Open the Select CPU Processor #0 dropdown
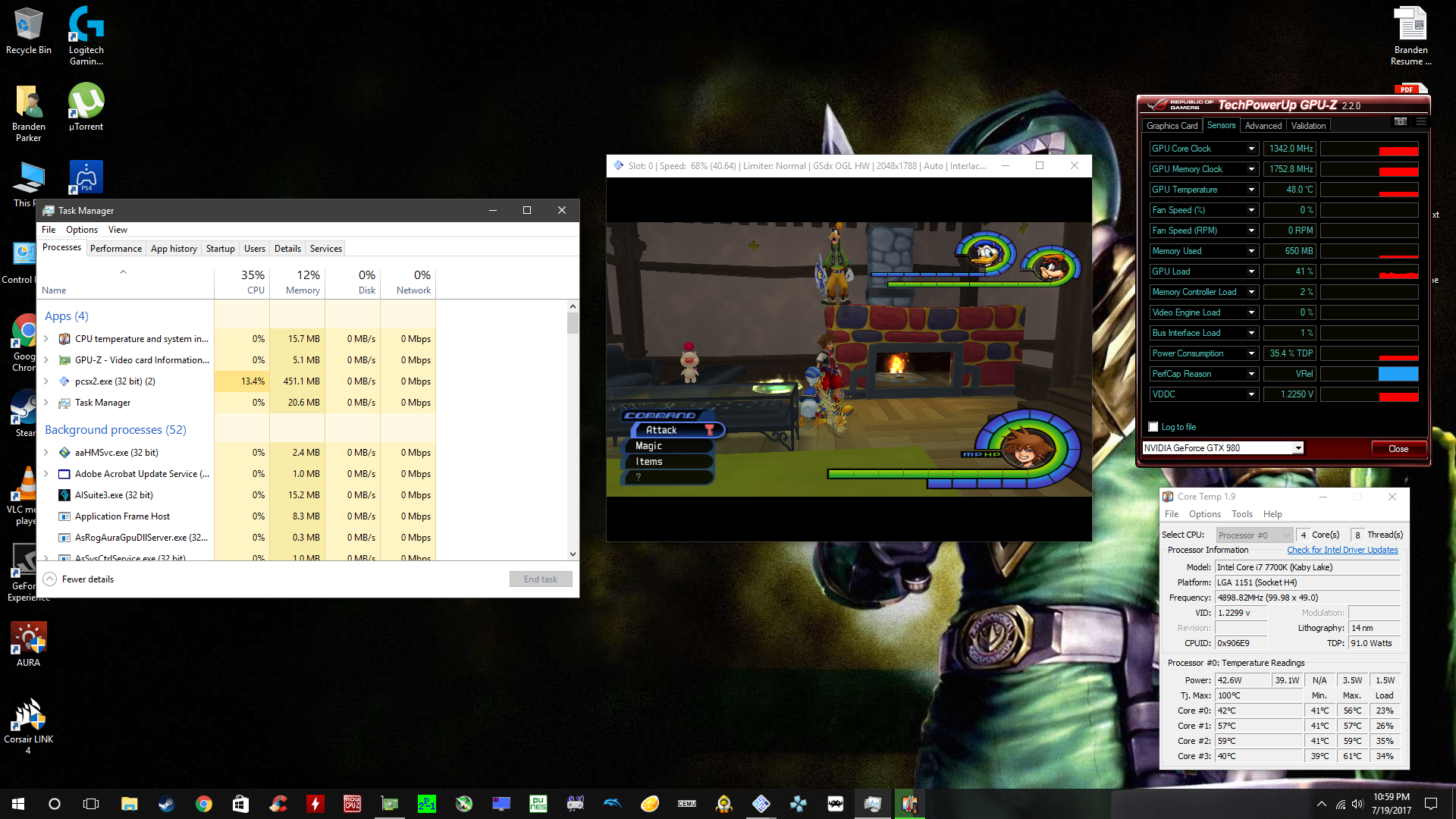1456x819 pixels. pos(1254,535)
